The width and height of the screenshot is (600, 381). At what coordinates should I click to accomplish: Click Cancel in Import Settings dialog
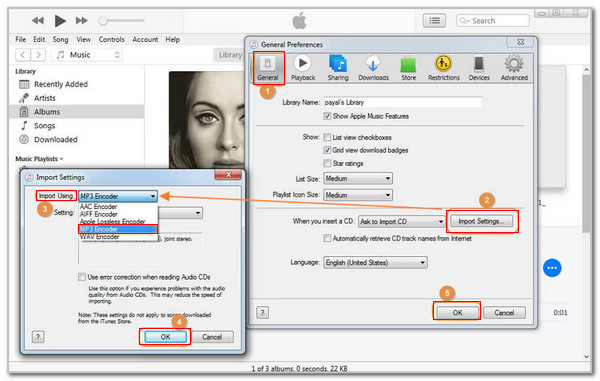click(212, 337)
